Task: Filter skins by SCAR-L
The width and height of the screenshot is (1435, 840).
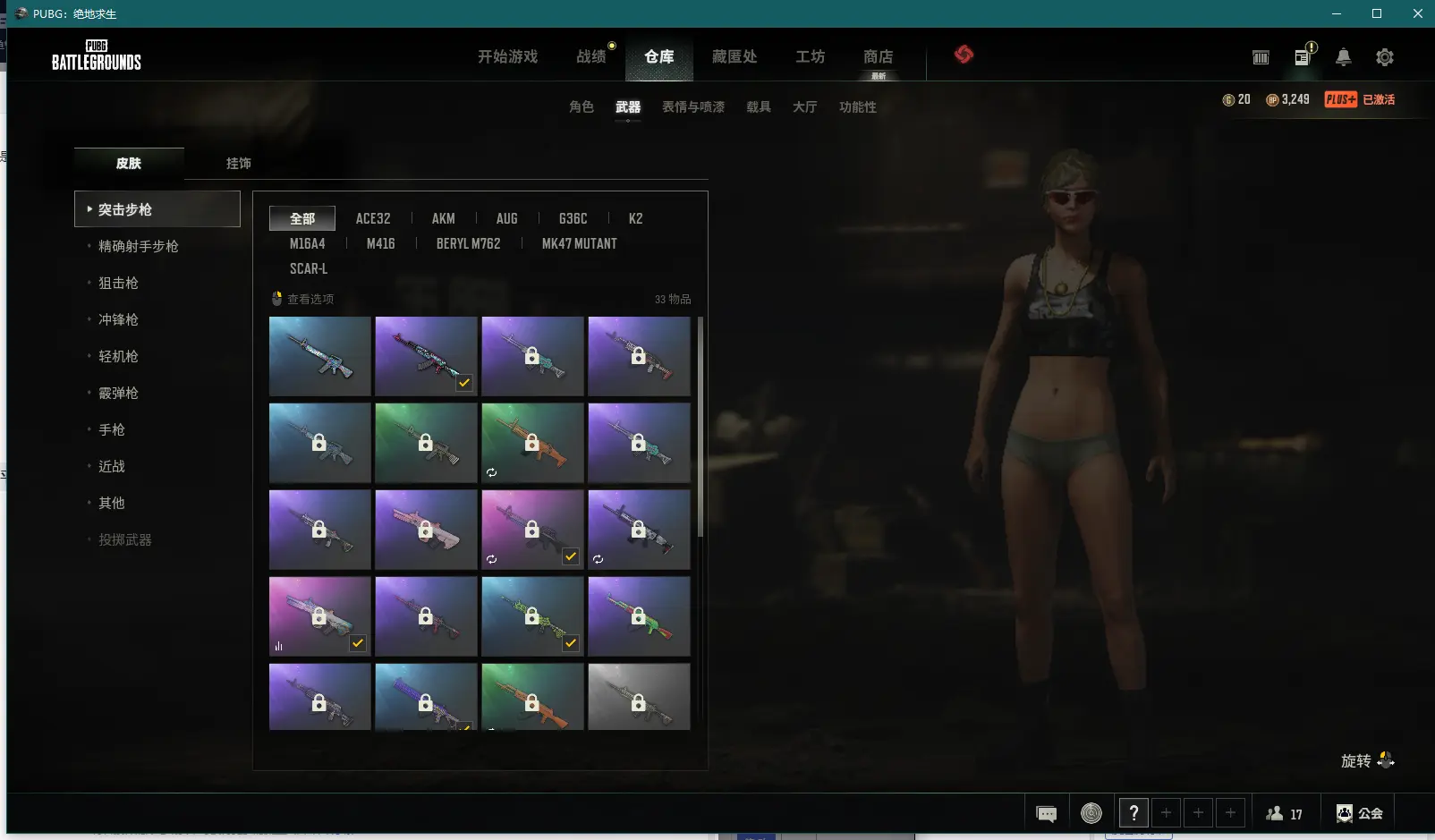Action: point(309,268)
